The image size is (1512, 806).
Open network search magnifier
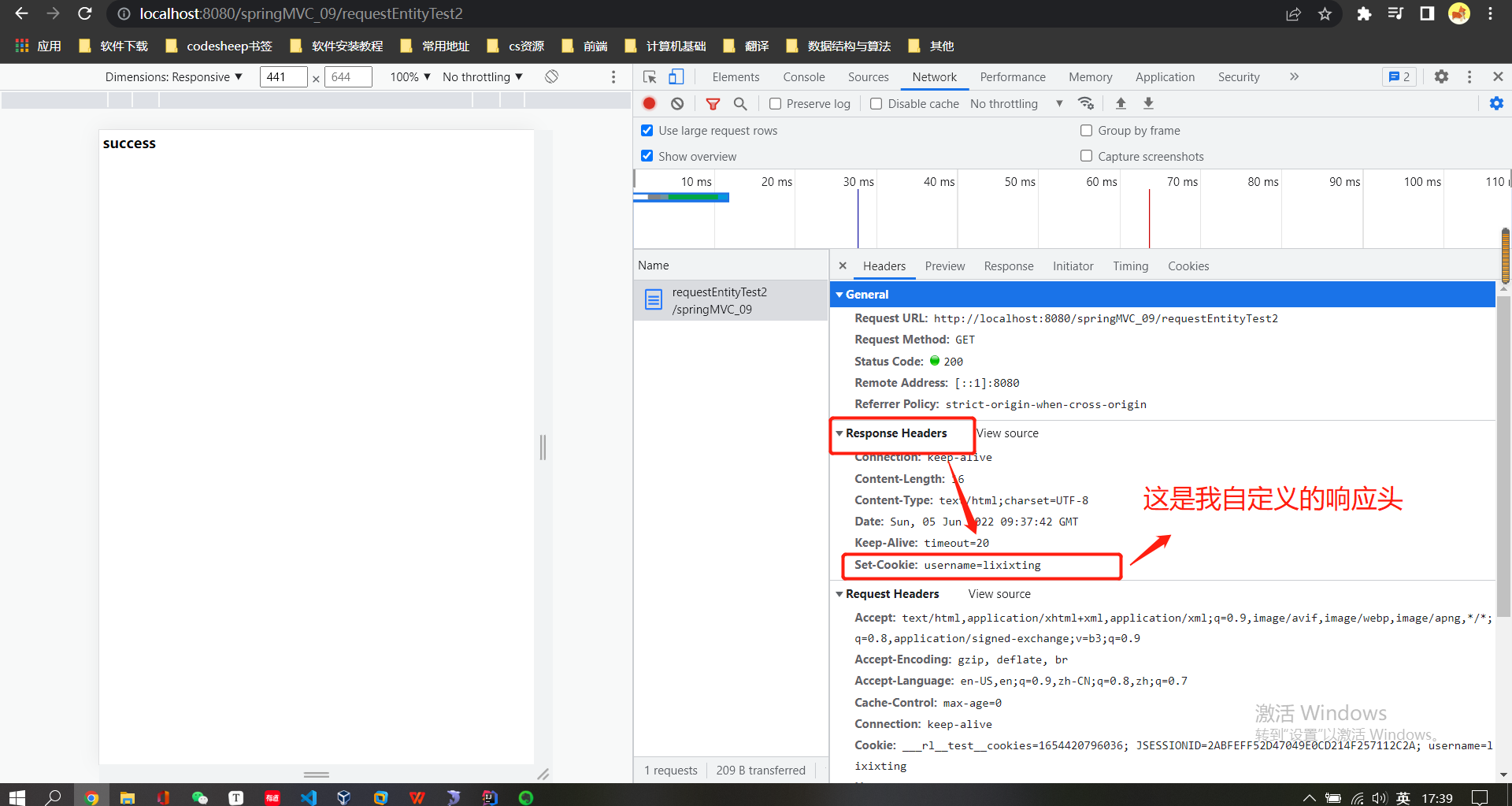[740, 103]
